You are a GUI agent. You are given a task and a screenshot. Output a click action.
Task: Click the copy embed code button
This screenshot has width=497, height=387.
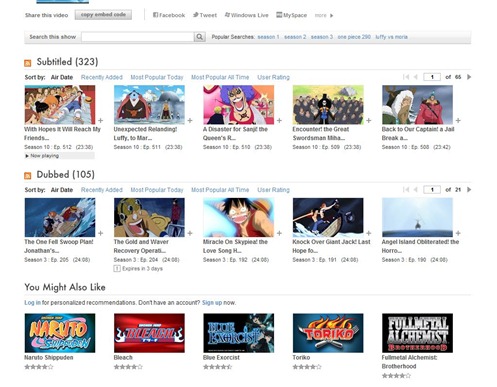(103, 15)
